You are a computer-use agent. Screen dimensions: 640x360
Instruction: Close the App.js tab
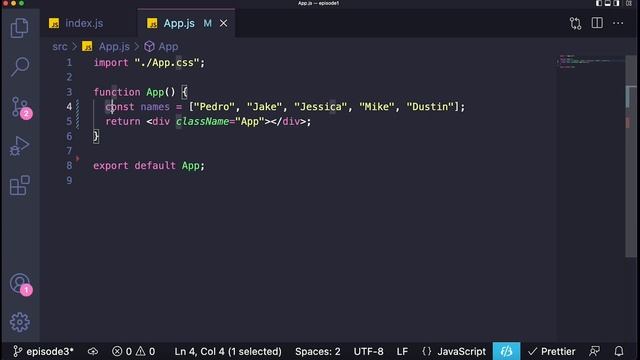(x=223, y=23)
